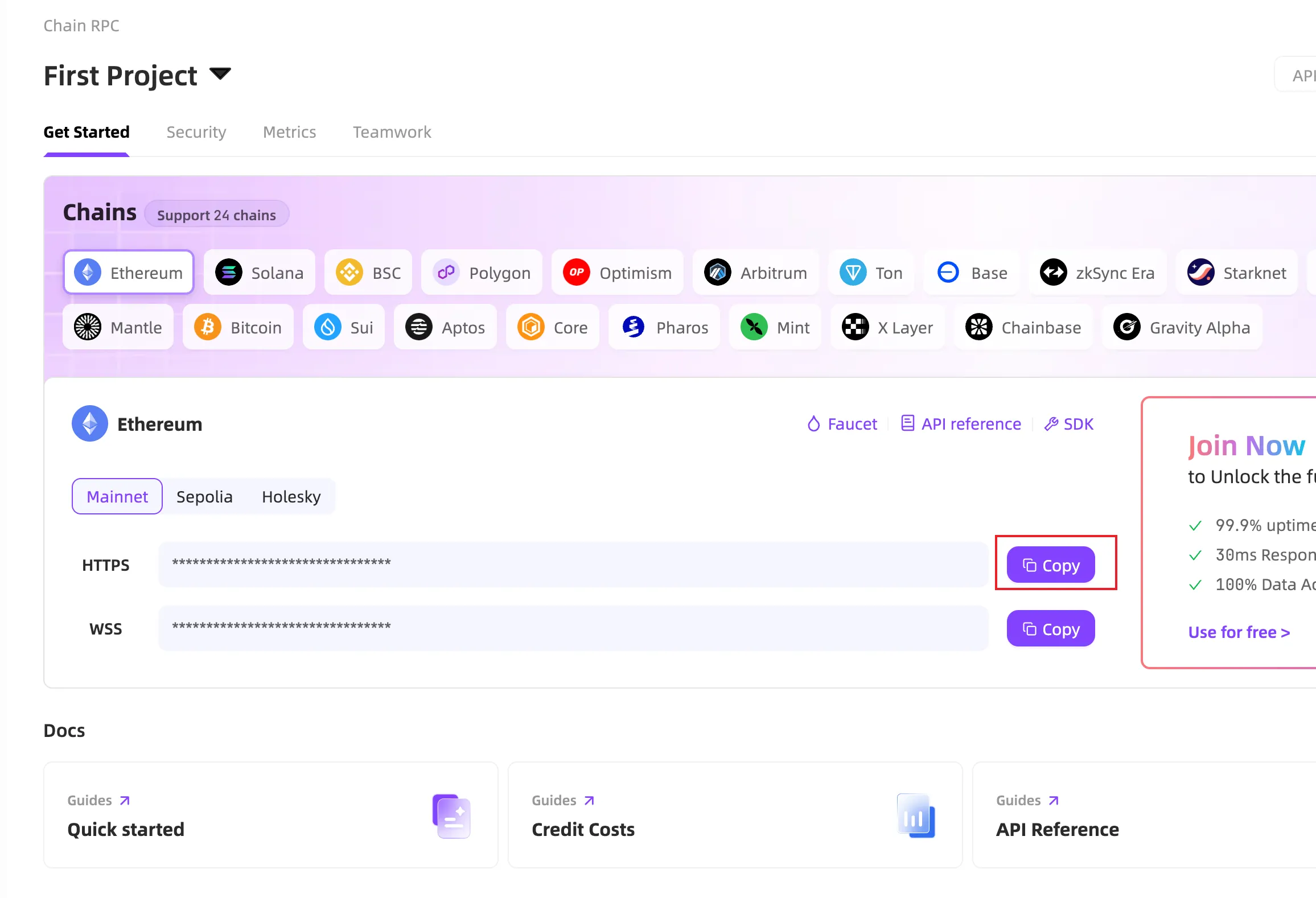The image size is (1316, 898).
Task: Open the API Reference guide card
Action: click(x=1144, y=814)
